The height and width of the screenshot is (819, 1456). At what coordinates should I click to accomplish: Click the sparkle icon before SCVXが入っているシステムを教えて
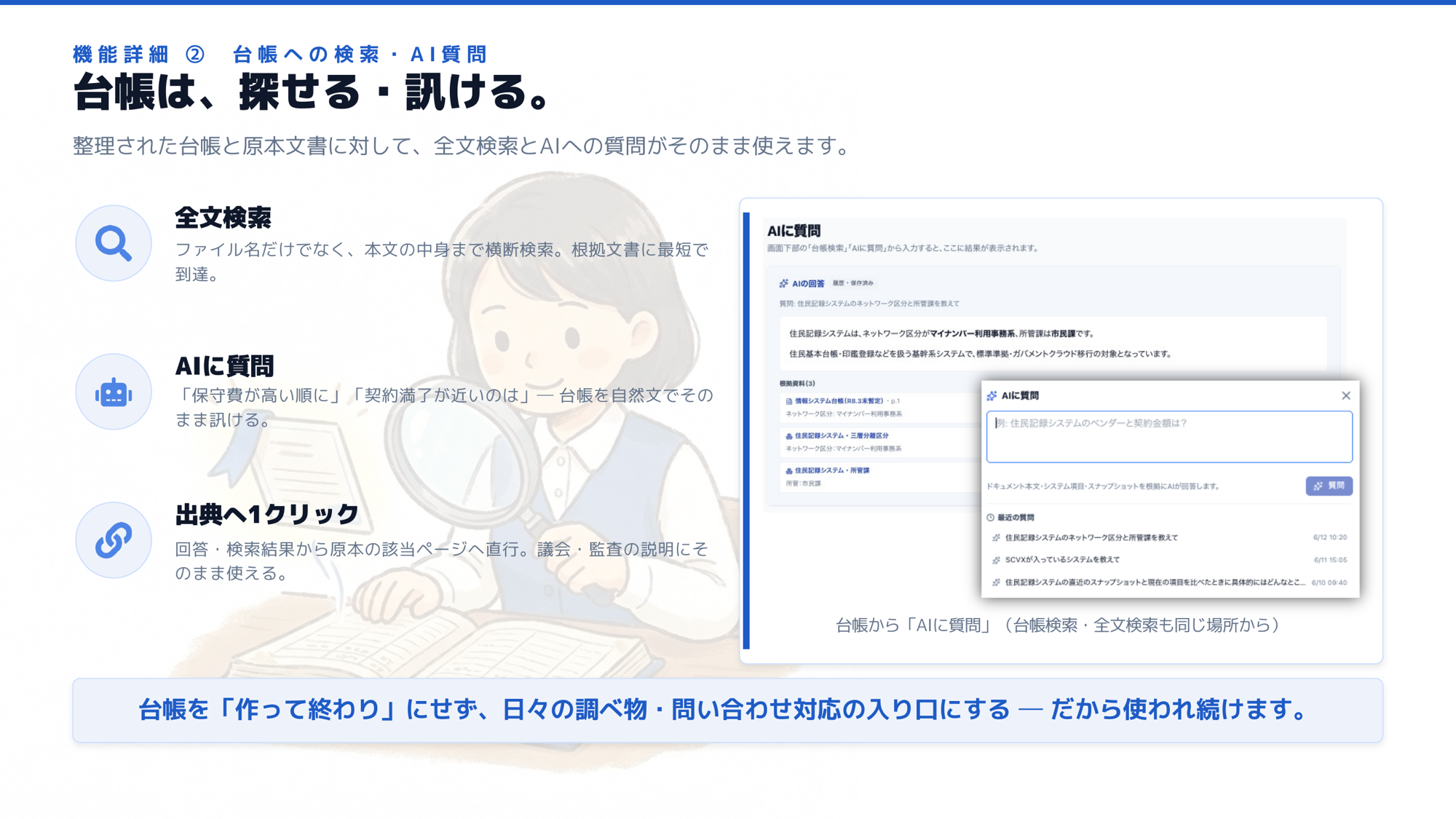(x=996, y=560)
